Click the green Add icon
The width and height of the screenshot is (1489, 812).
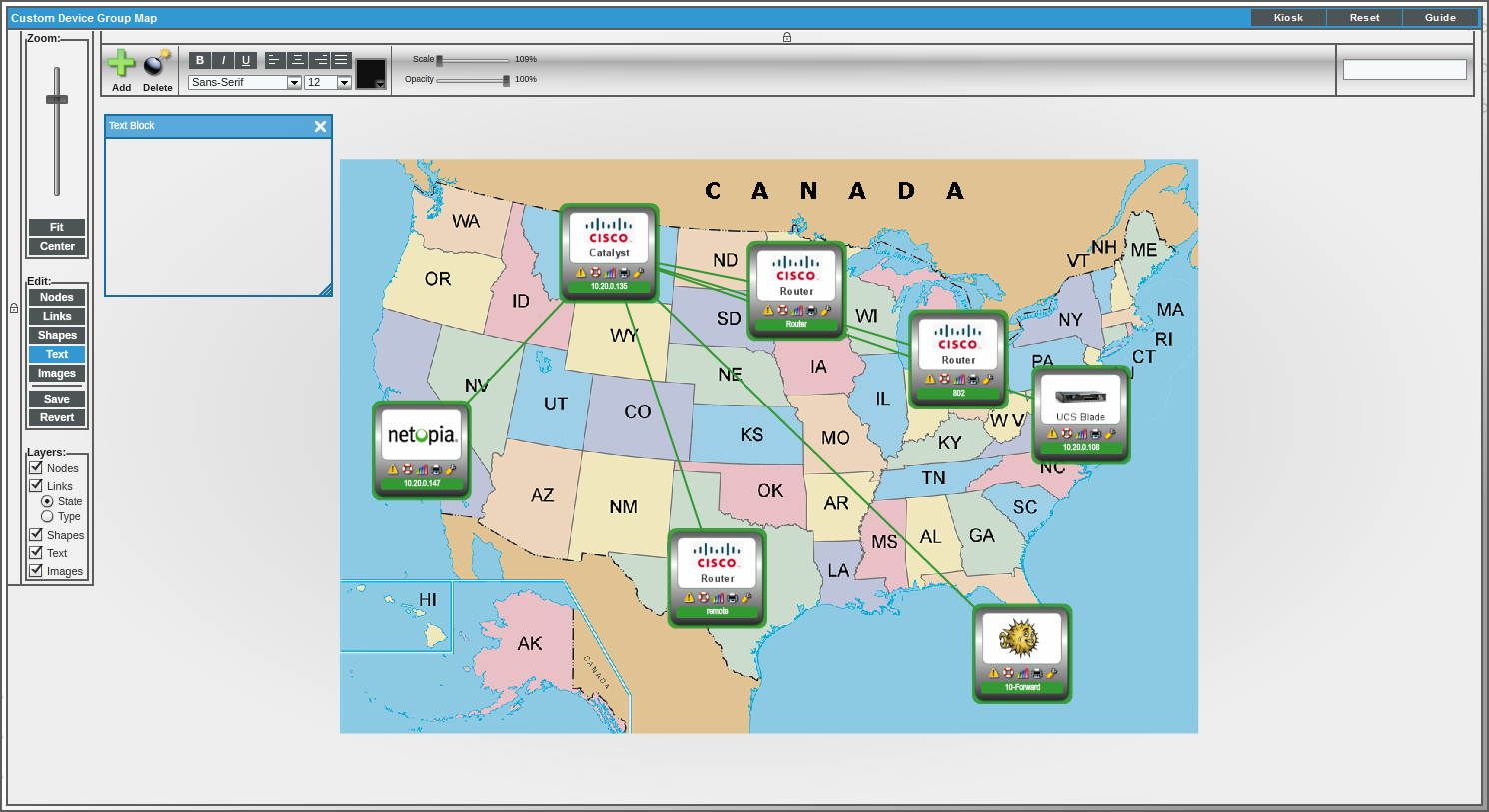120,62
